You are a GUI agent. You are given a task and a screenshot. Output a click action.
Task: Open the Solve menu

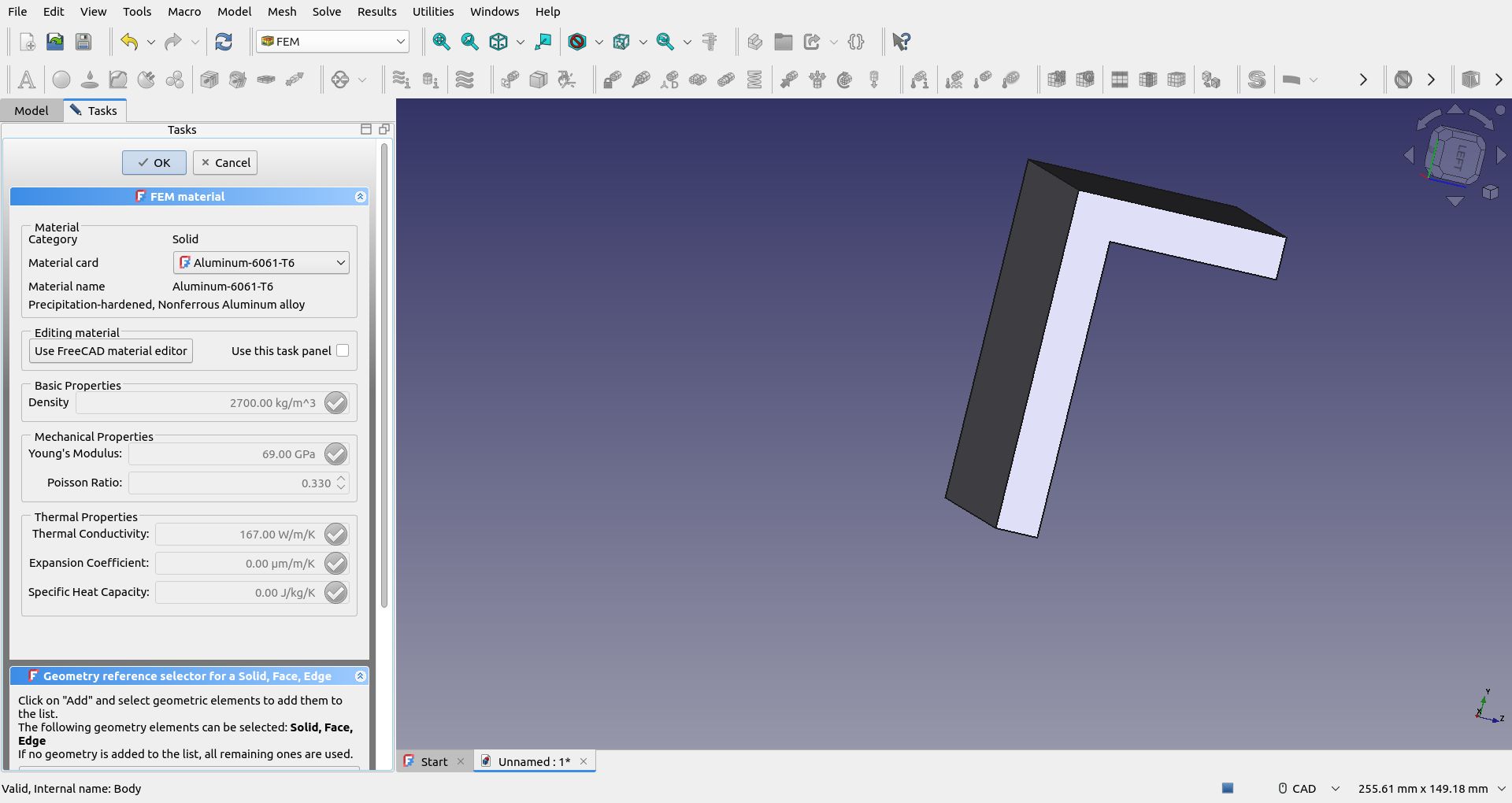327,12
